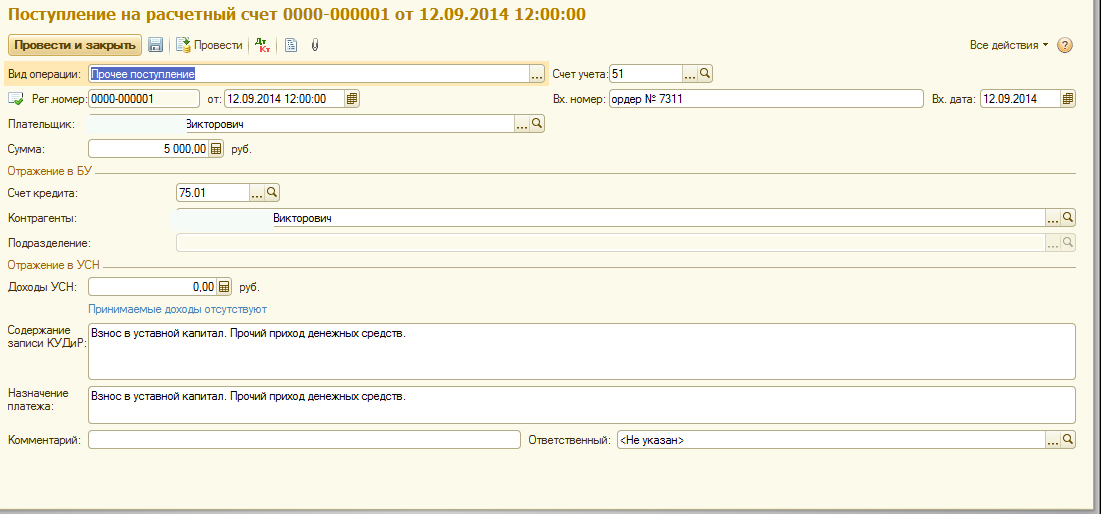Open the selection ellipsis for 'Счет учета'
This screenshot has height=514, width=1101.
tap(690, 74)
